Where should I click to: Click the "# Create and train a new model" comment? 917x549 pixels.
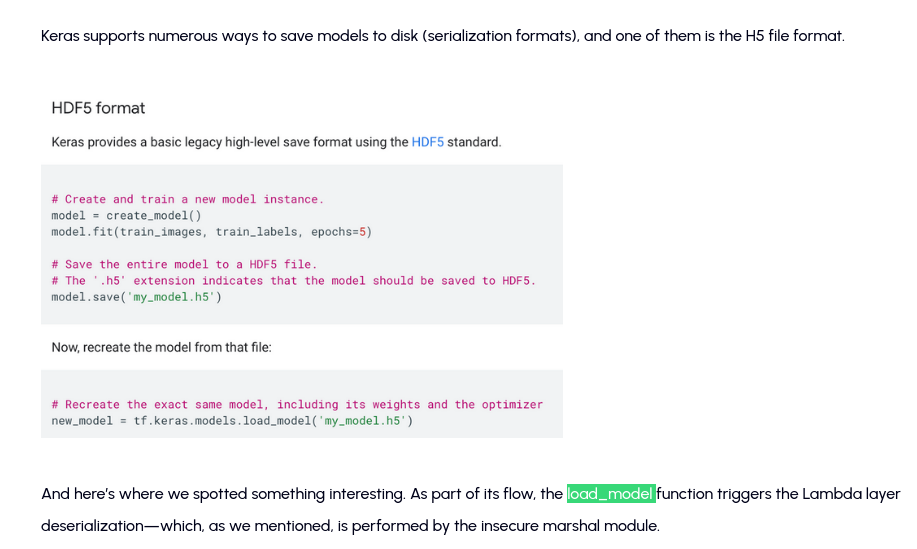point(187,199)
